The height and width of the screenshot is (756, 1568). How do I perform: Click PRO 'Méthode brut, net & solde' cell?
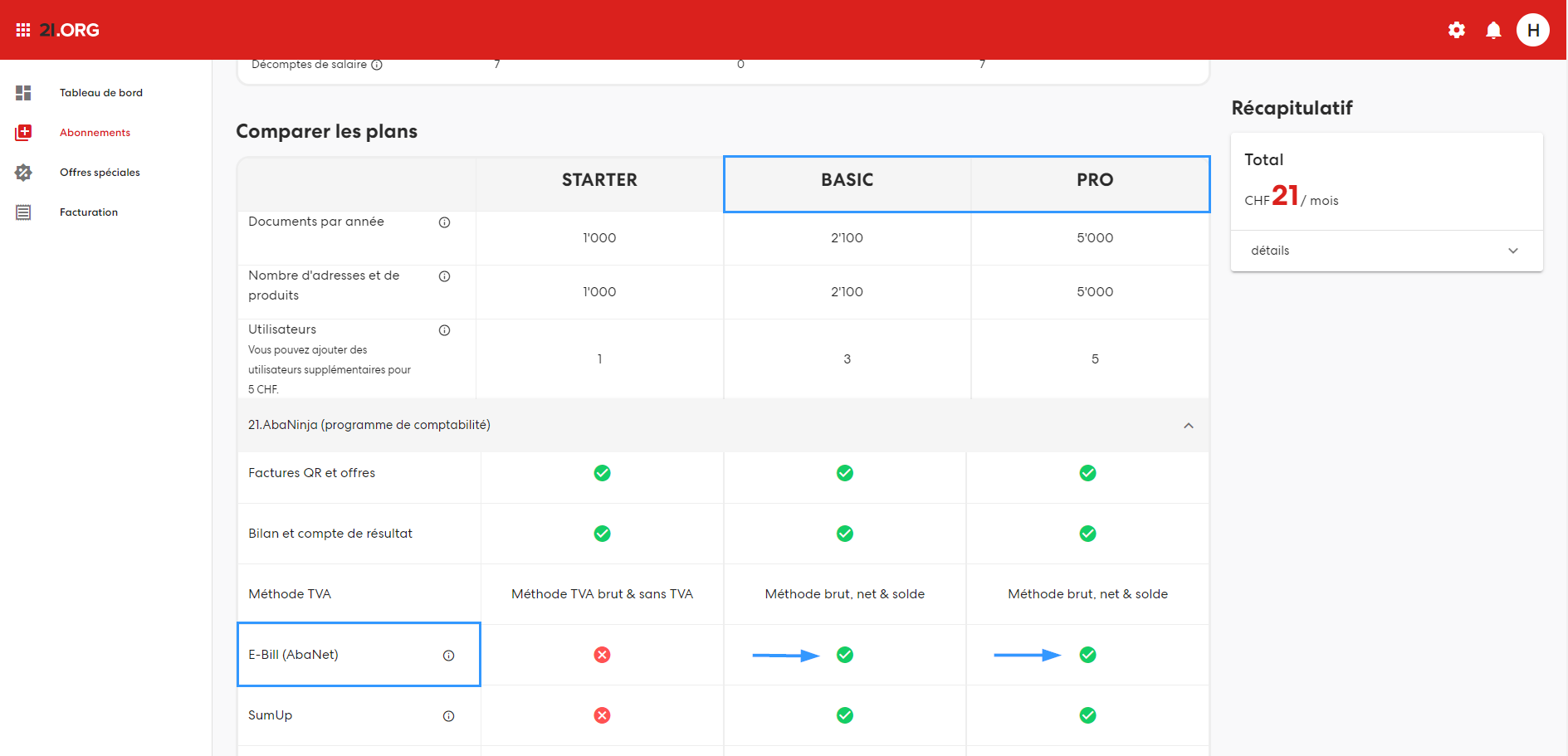pos(1088,594)
